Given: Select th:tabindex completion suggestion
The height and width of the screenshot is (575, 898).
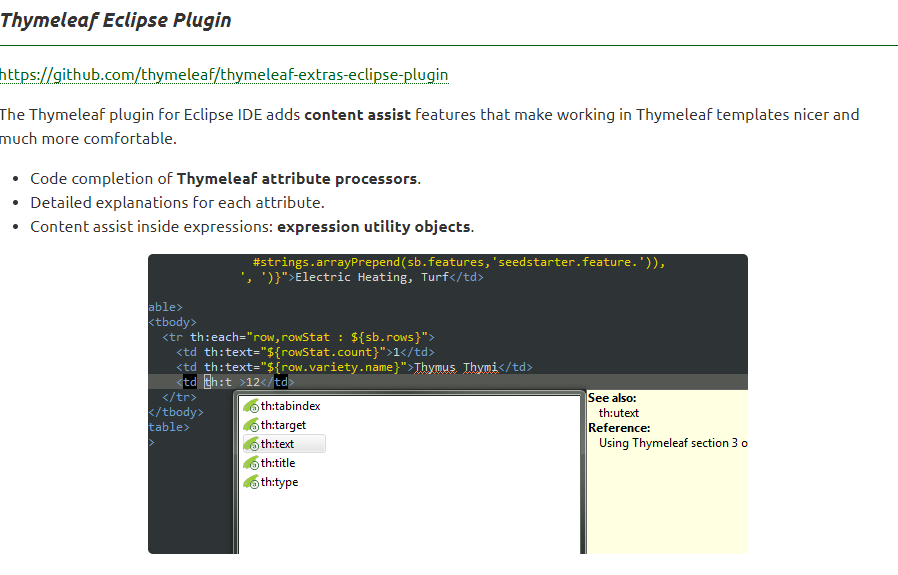Looking at the screenshot, I should click(x=290, y=406).
